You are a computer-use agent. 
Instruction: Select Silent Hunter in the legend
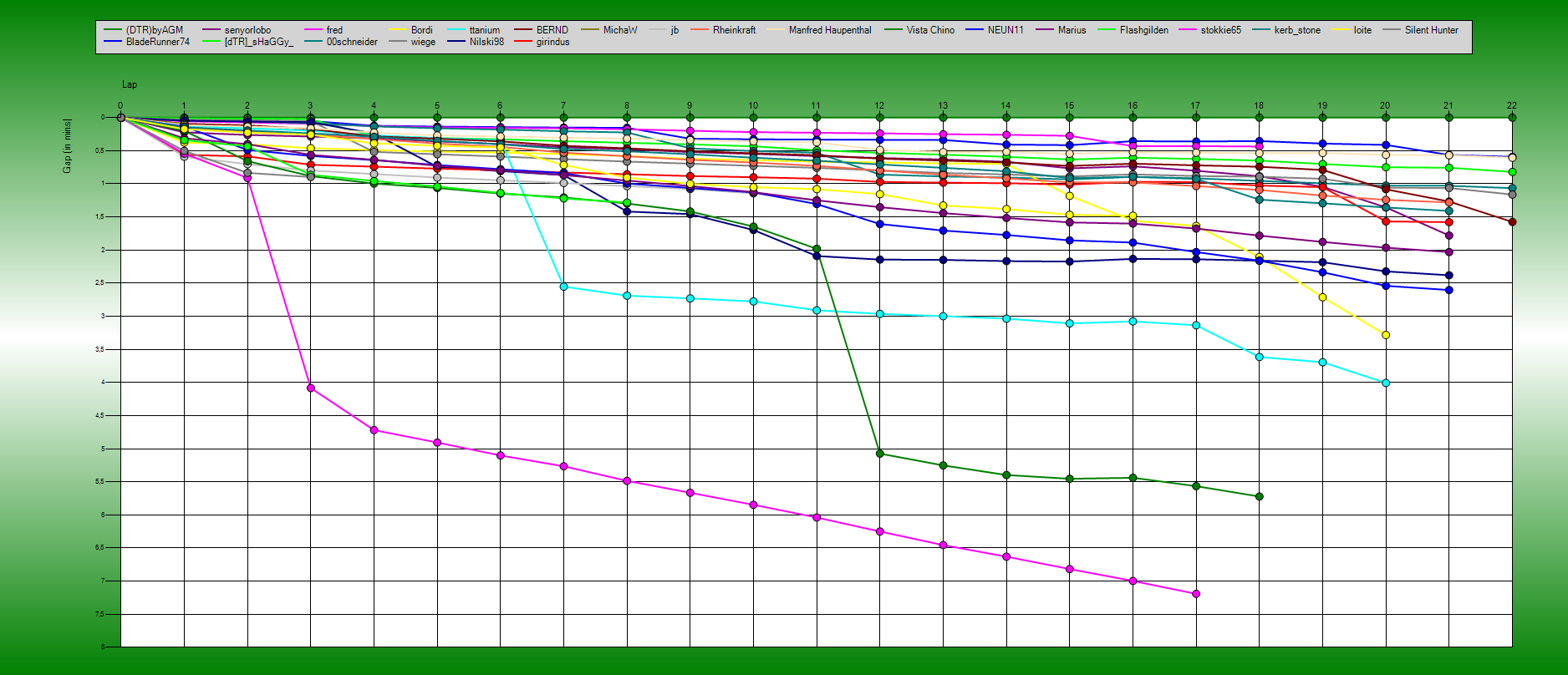pos(1421,30)
